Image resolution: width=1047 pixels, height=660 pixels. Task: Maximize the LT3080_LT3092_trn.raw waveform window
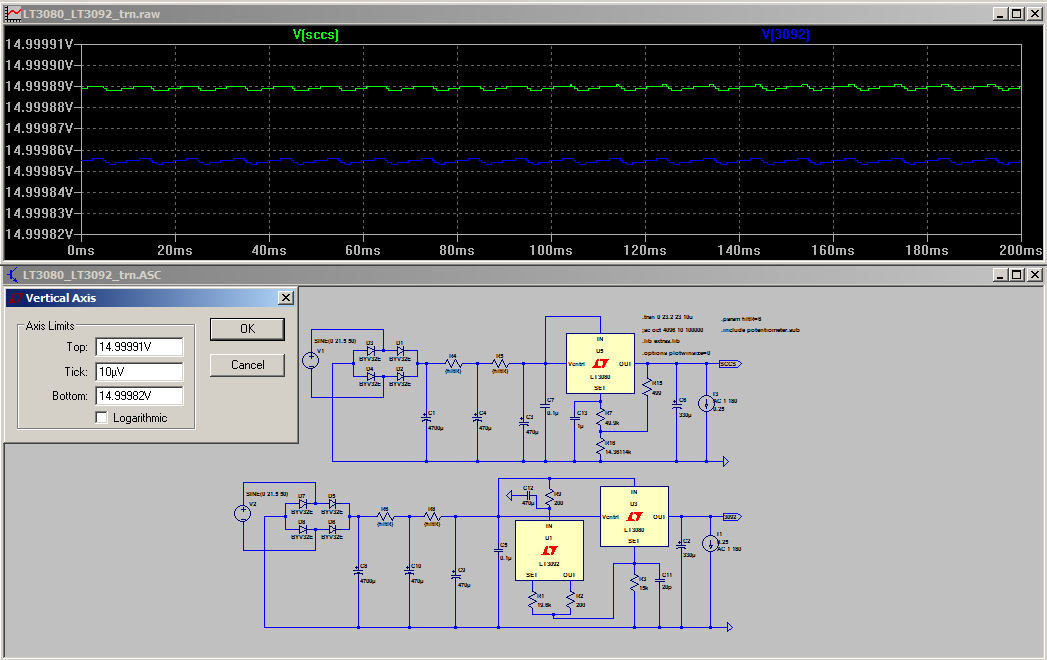1016,13
